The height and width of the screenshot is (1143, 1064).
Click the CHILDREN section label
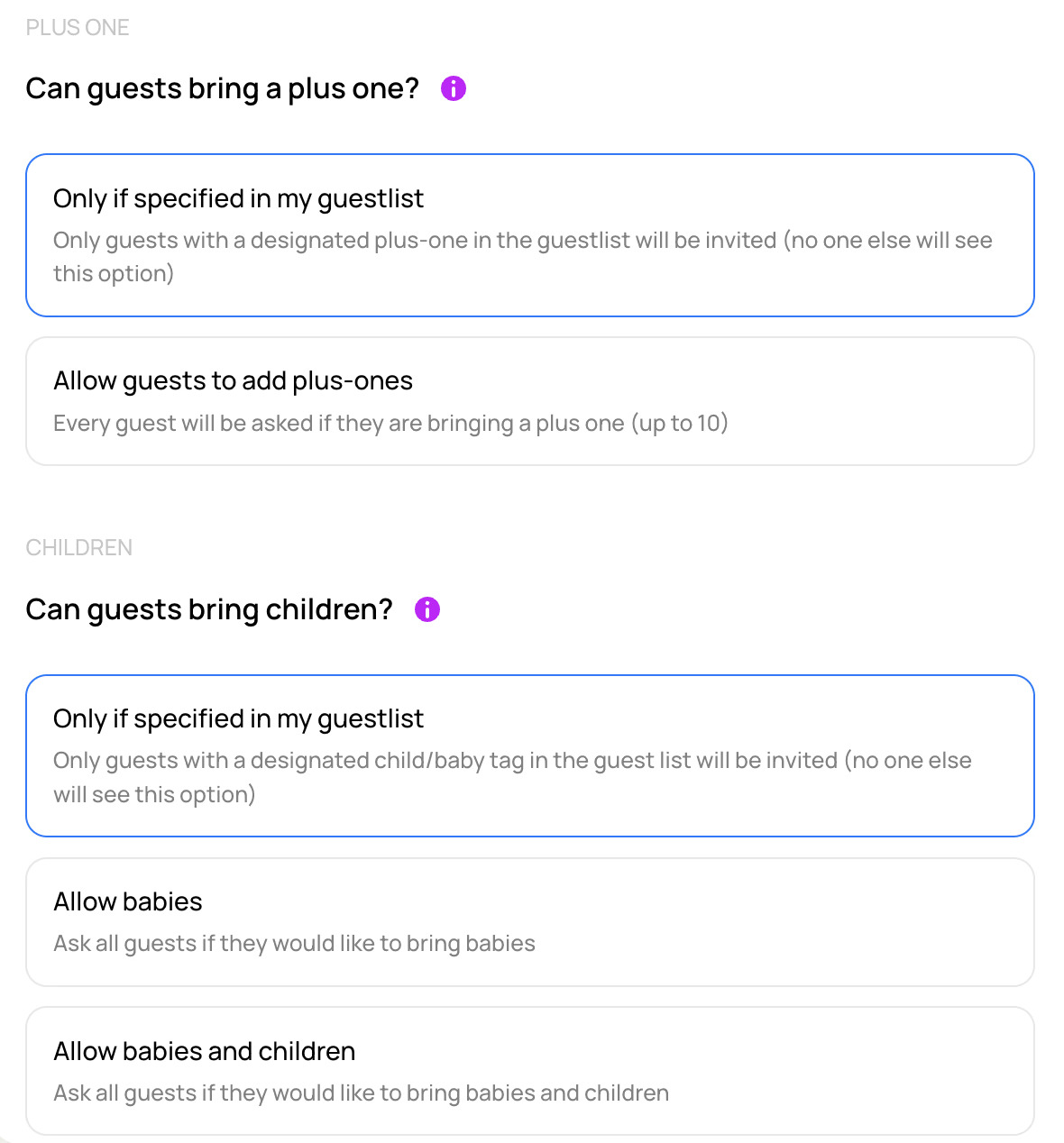(x=79, y=548)
